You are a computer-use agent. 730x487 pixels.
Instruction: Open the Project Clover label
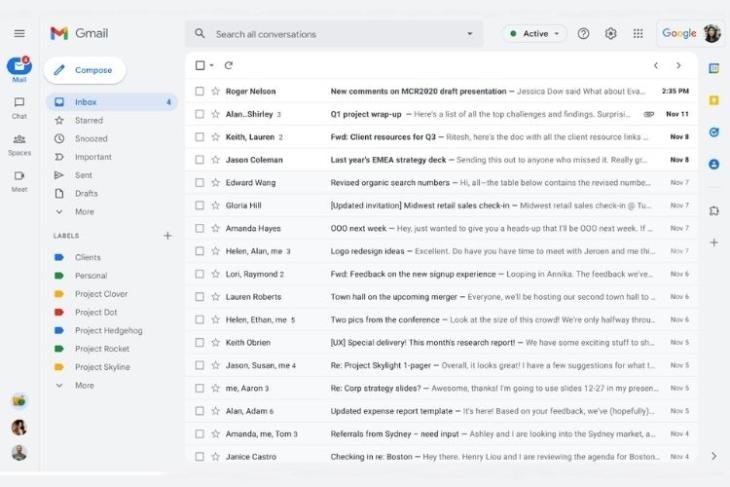(x=101, y=294)
